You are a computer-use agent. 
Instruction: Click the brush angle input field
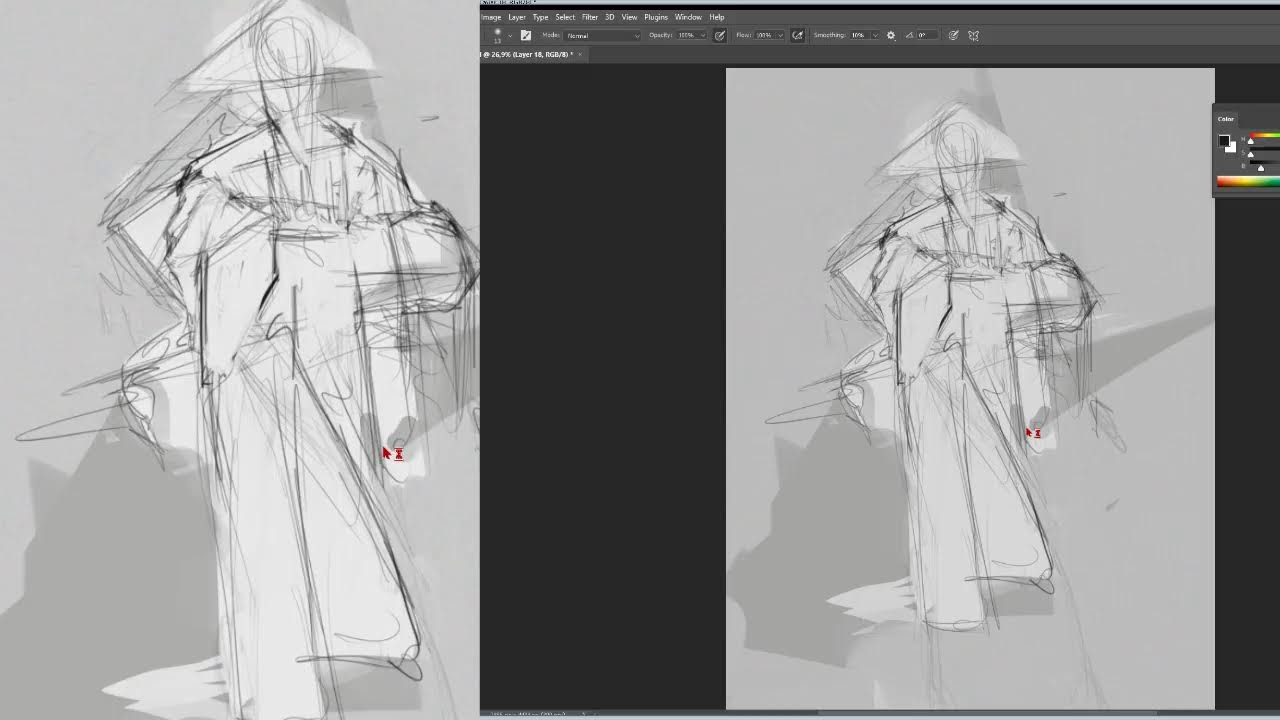(x=926, y=35)
